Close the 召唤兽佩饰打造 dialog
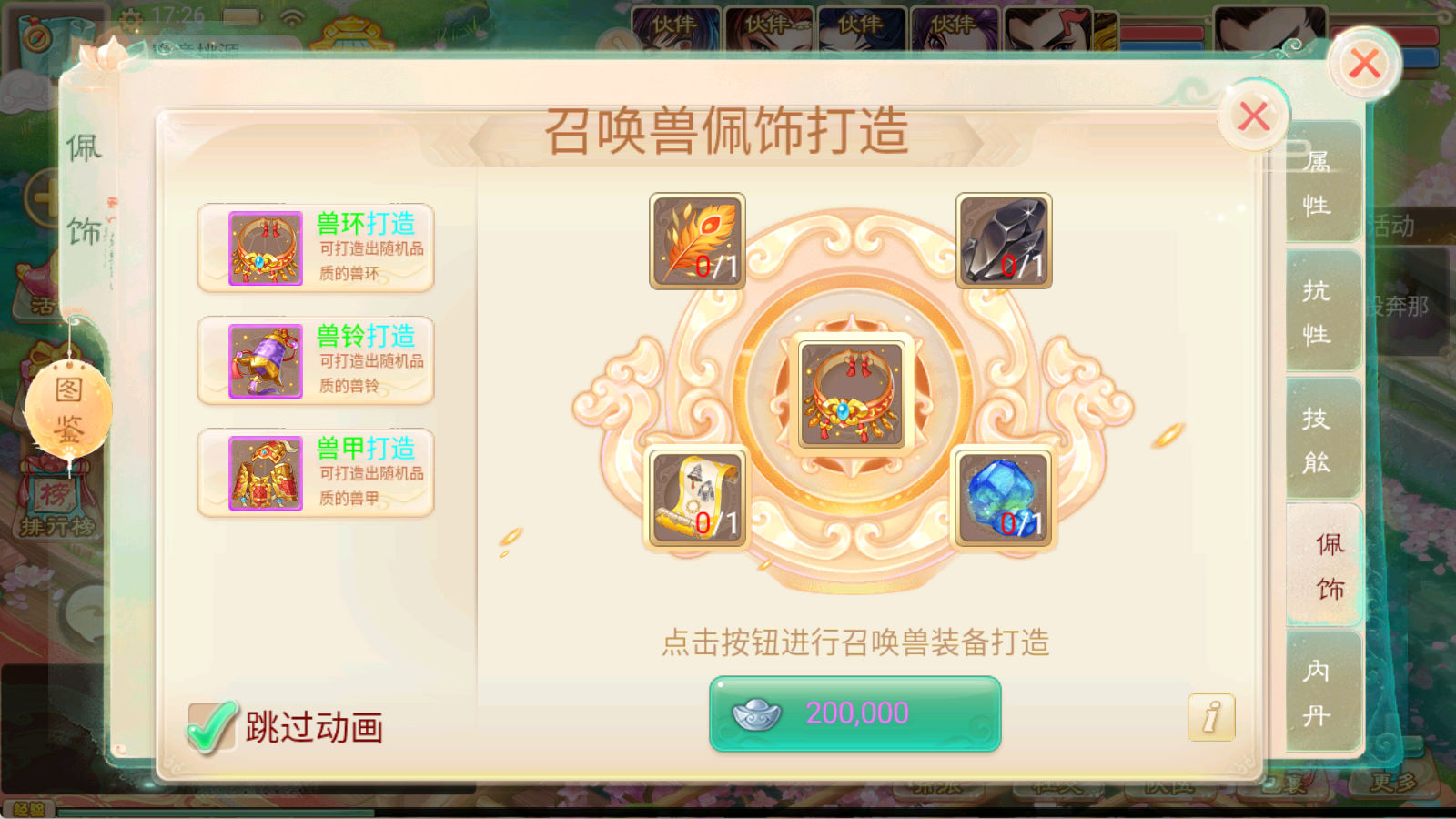 click(x=1254, y=116)
